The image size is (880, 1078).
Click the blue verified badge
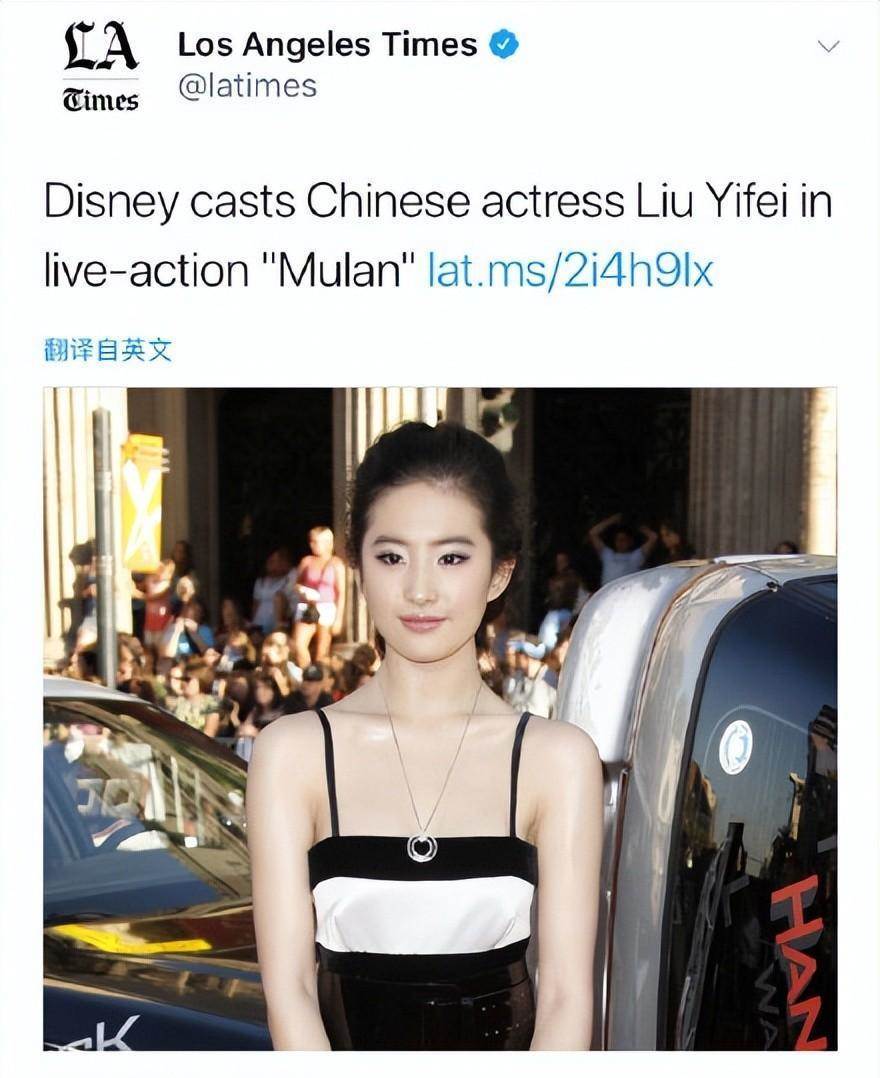504,45
